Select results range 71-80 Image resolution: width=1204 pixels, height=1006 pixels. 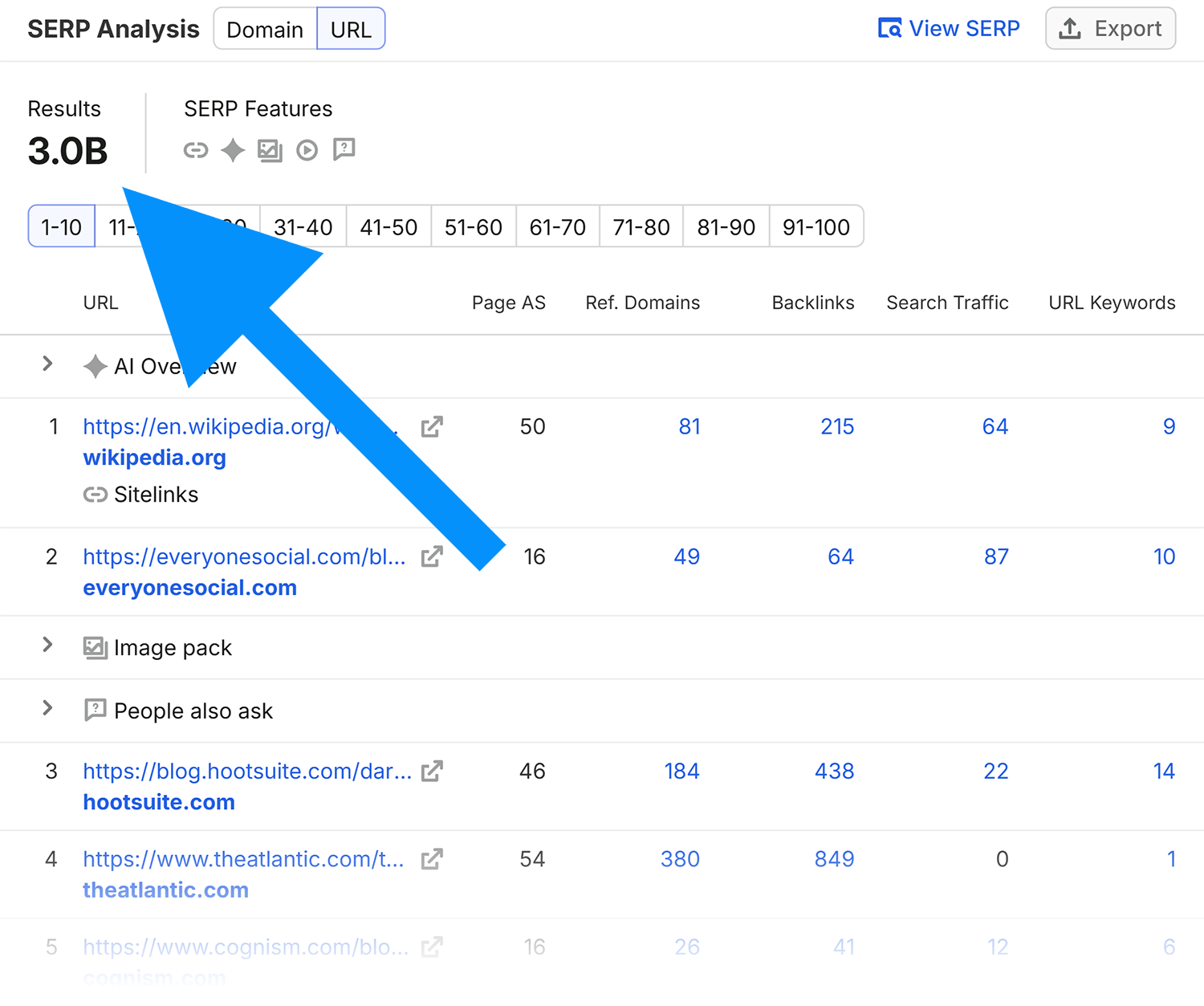point(641,226)
